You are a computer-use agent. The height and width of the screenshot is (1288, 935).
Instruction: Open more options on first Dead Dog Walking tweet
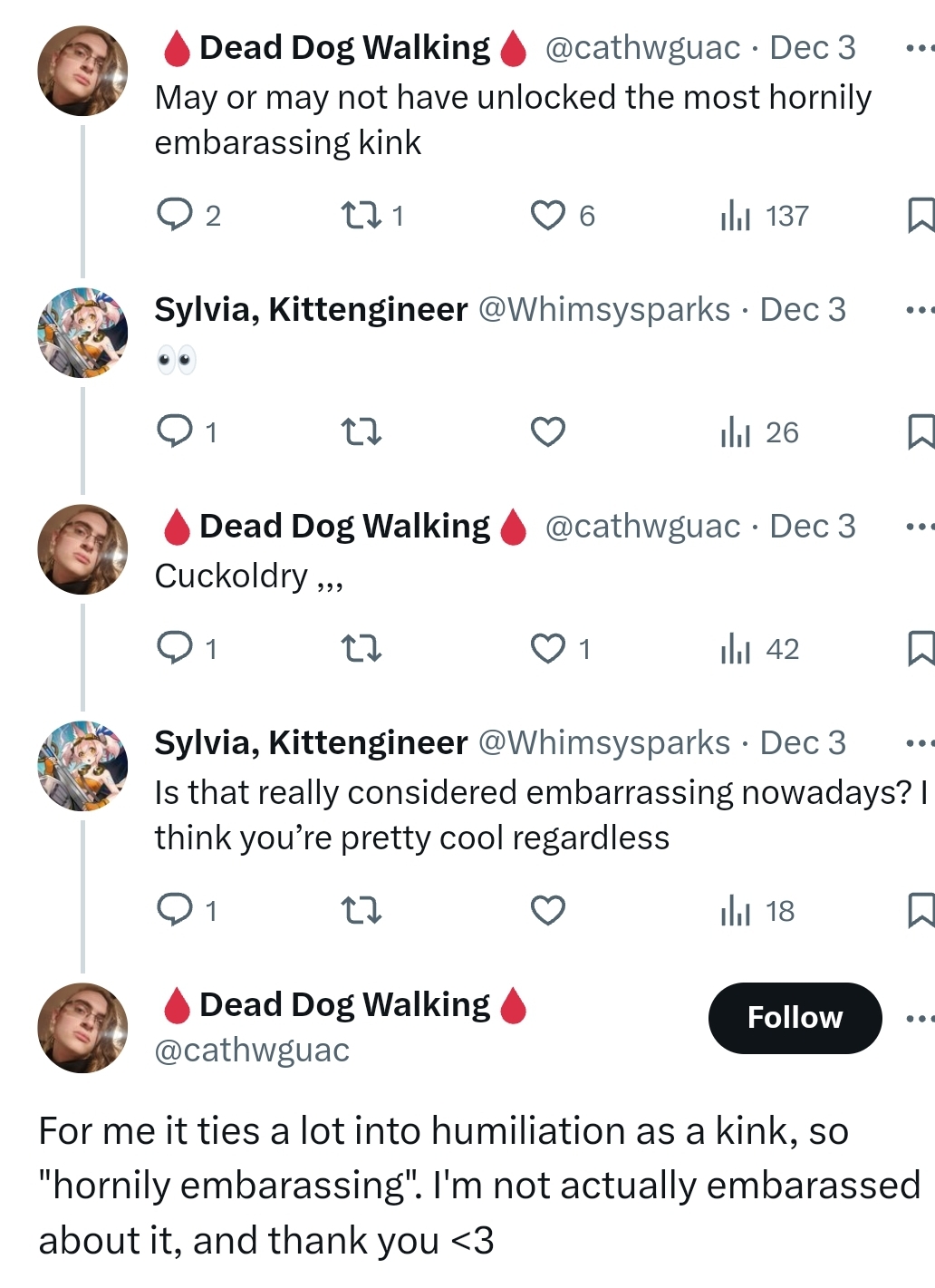pos(920,48)
